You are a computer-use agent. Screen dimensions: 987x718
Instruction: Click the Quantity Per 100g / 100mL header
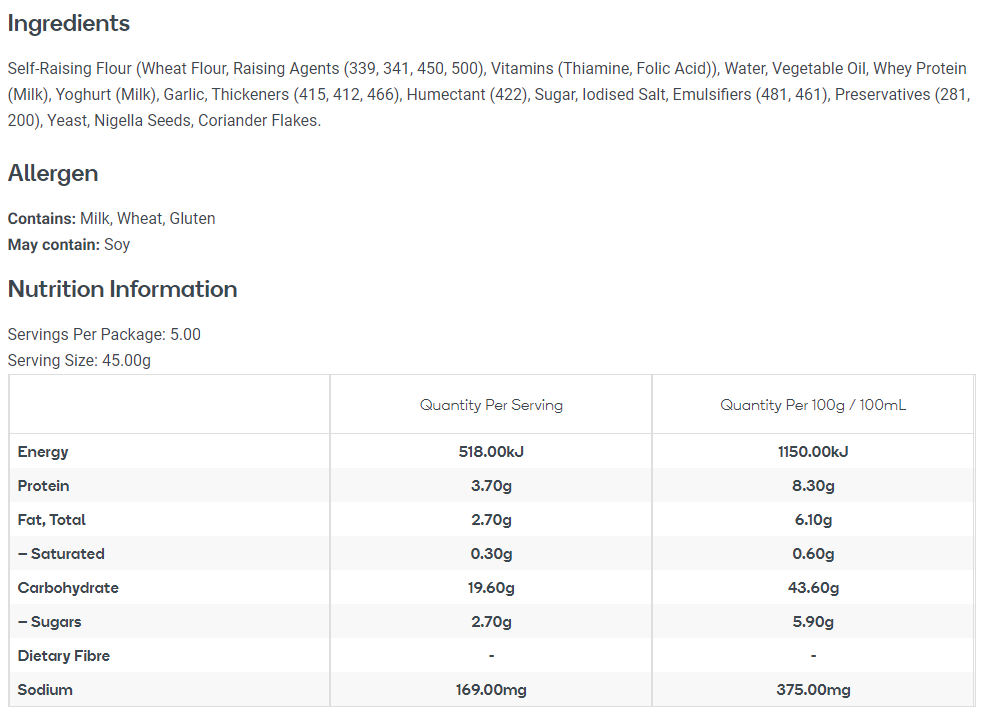click(x=813, y=405)
